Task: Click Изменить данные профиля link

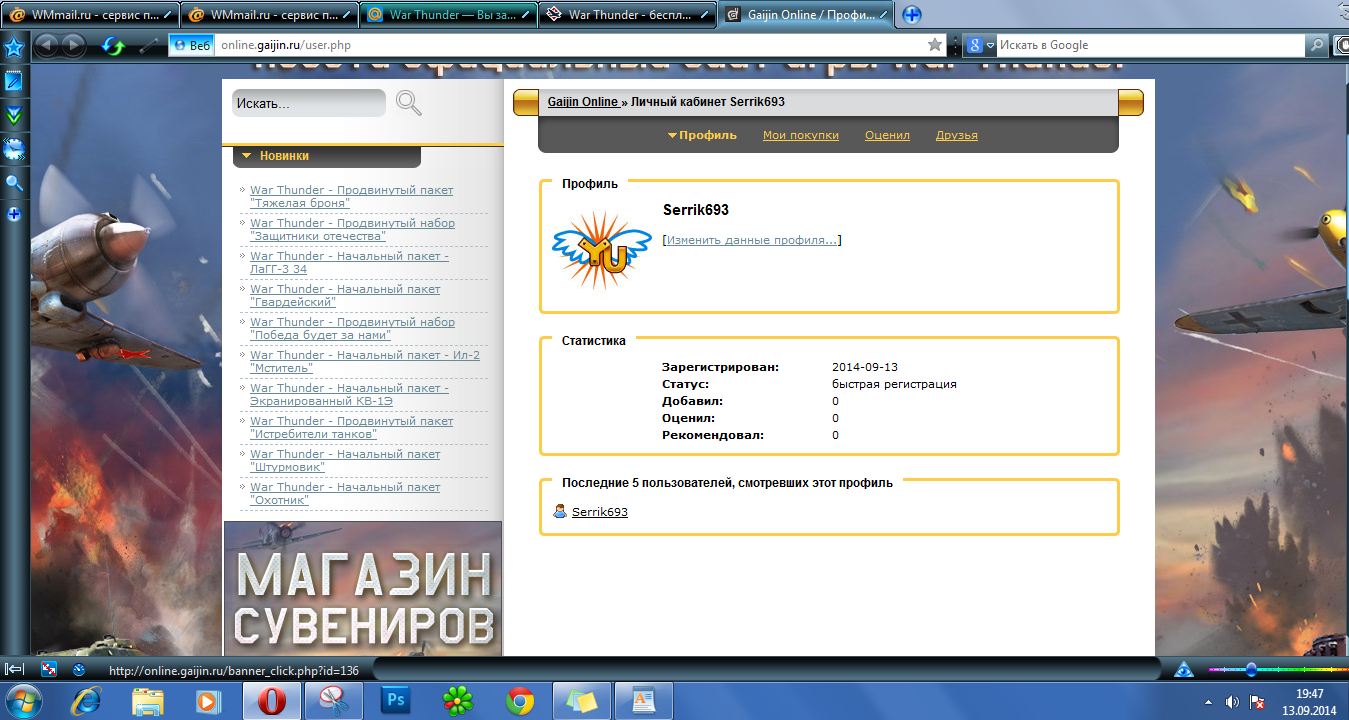Action: [x=752, y=240]
